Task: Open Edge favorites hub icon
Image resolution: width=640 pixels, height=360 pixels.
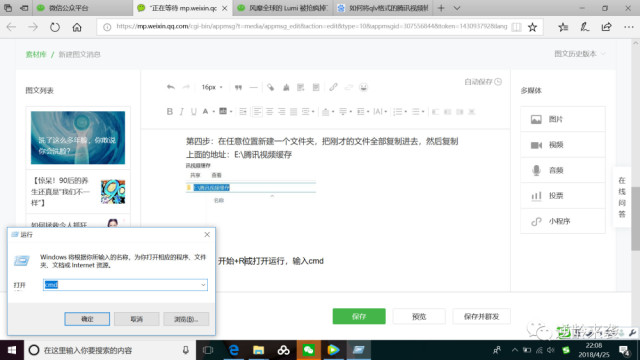Action: [563, 27]
